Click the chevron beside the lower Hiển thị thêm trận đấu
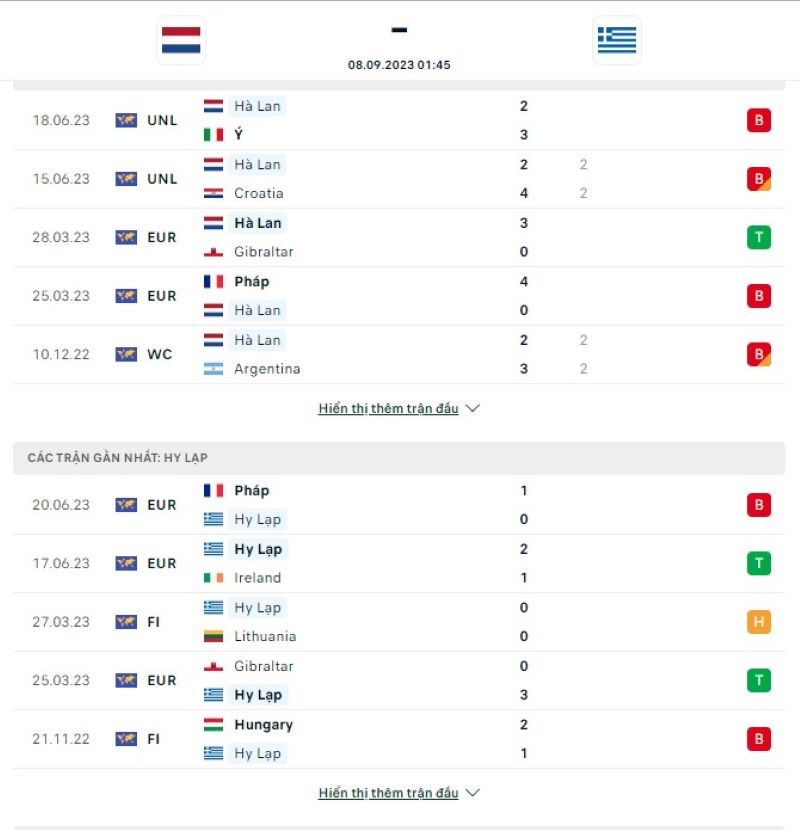The width and height of the screenshot is (800, 830). pos(473,793)
